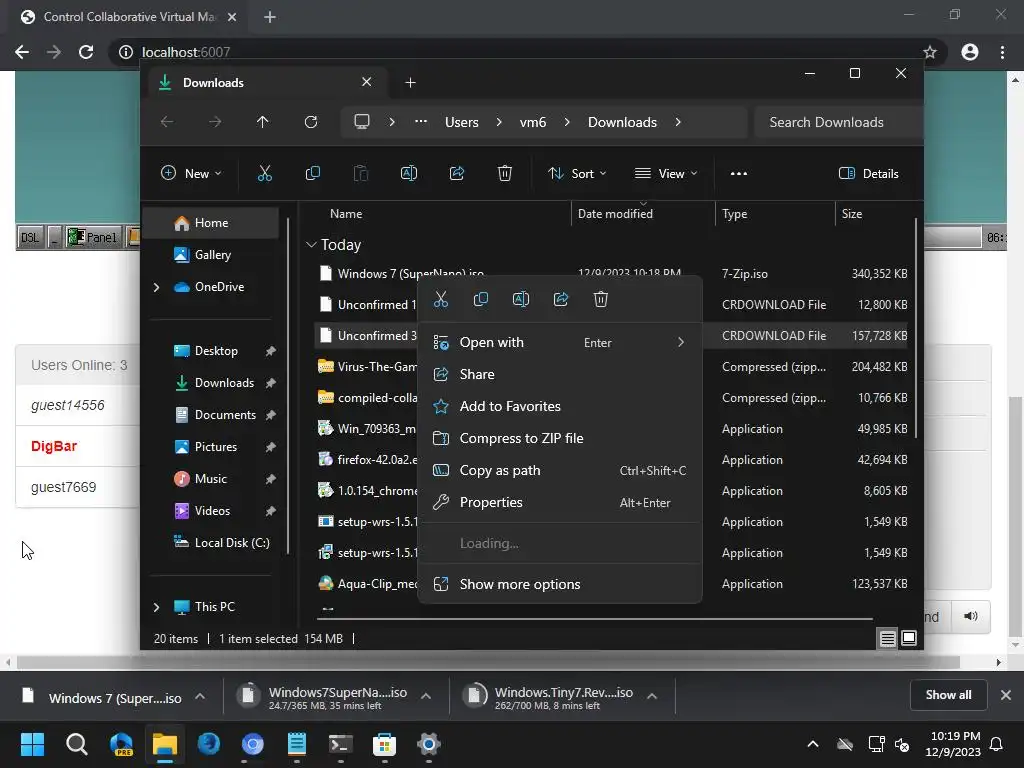Expand This PC in navigation pane

(156, 607)
